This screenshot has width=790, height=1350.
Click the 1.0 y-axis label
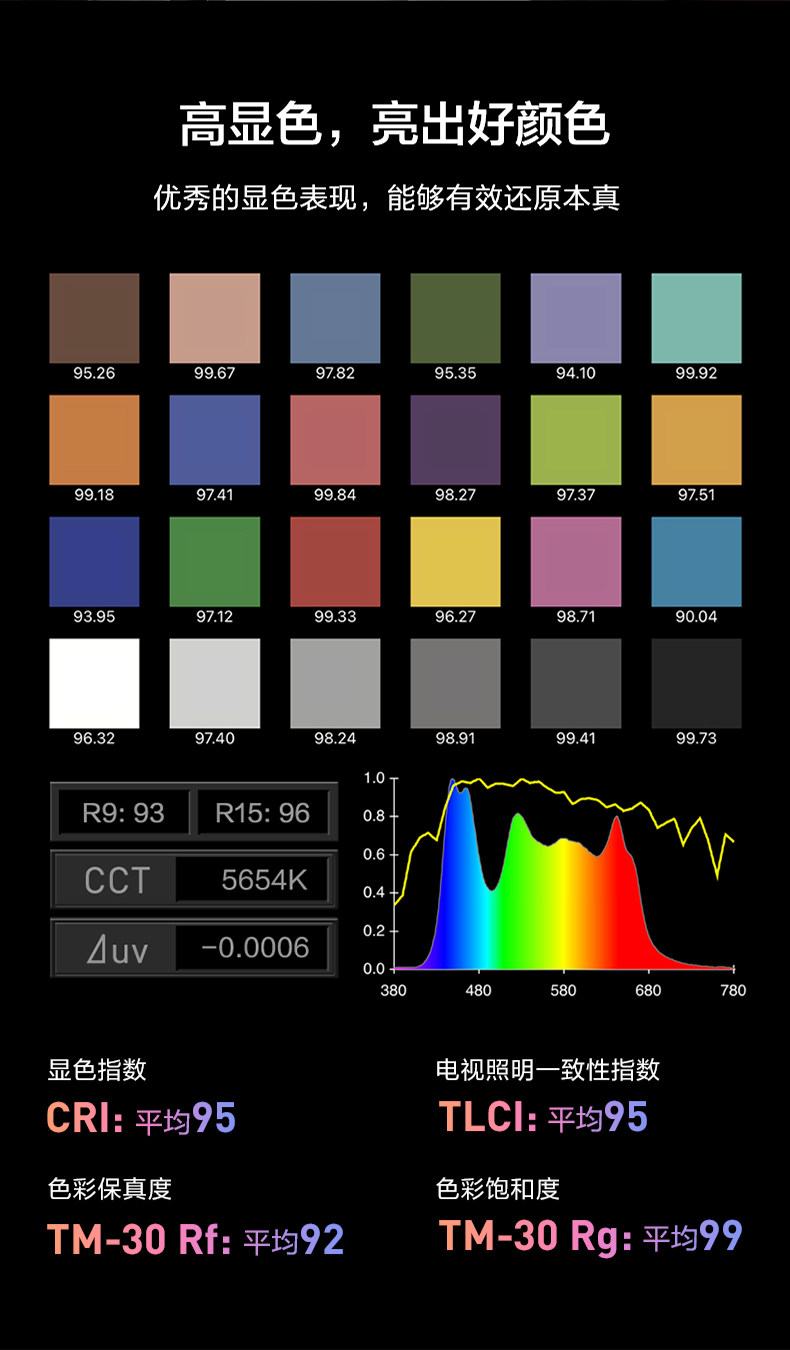[x=373, y=777]
